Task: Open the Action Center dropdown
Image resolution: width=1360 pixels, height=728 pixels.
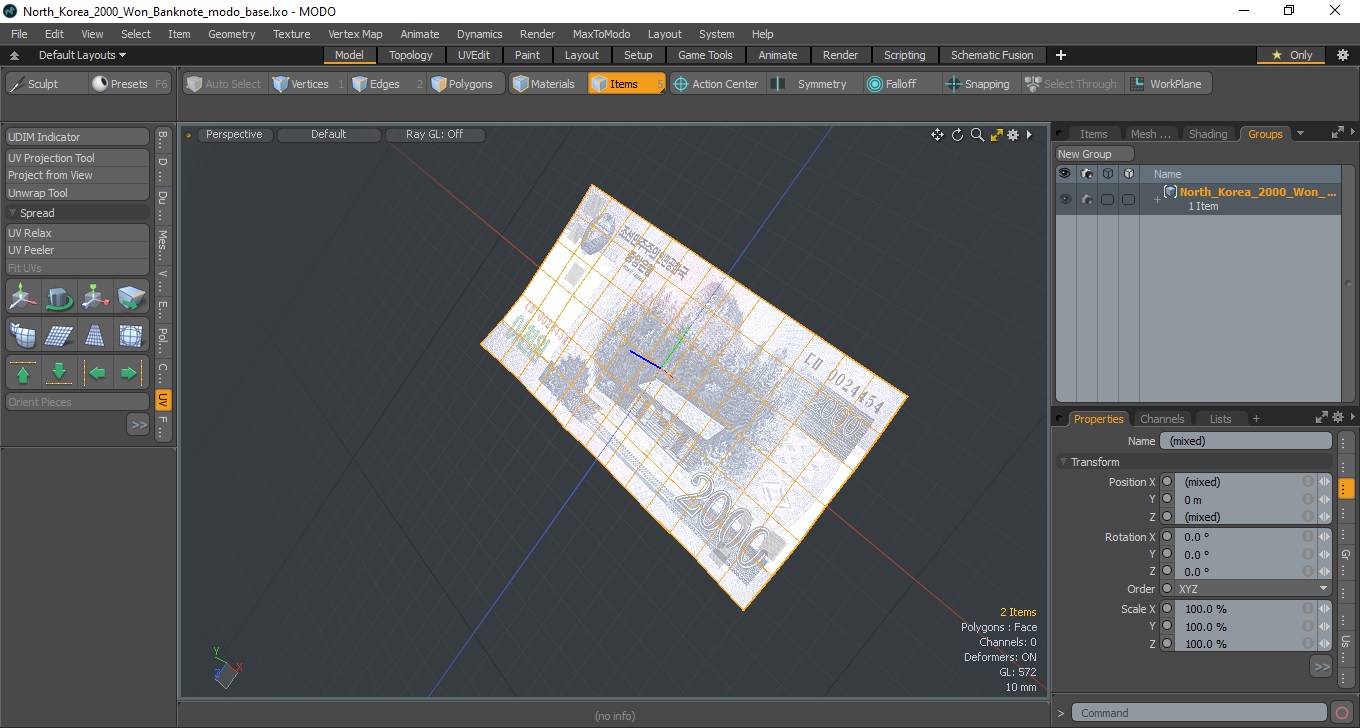Action: pos(715,84)
